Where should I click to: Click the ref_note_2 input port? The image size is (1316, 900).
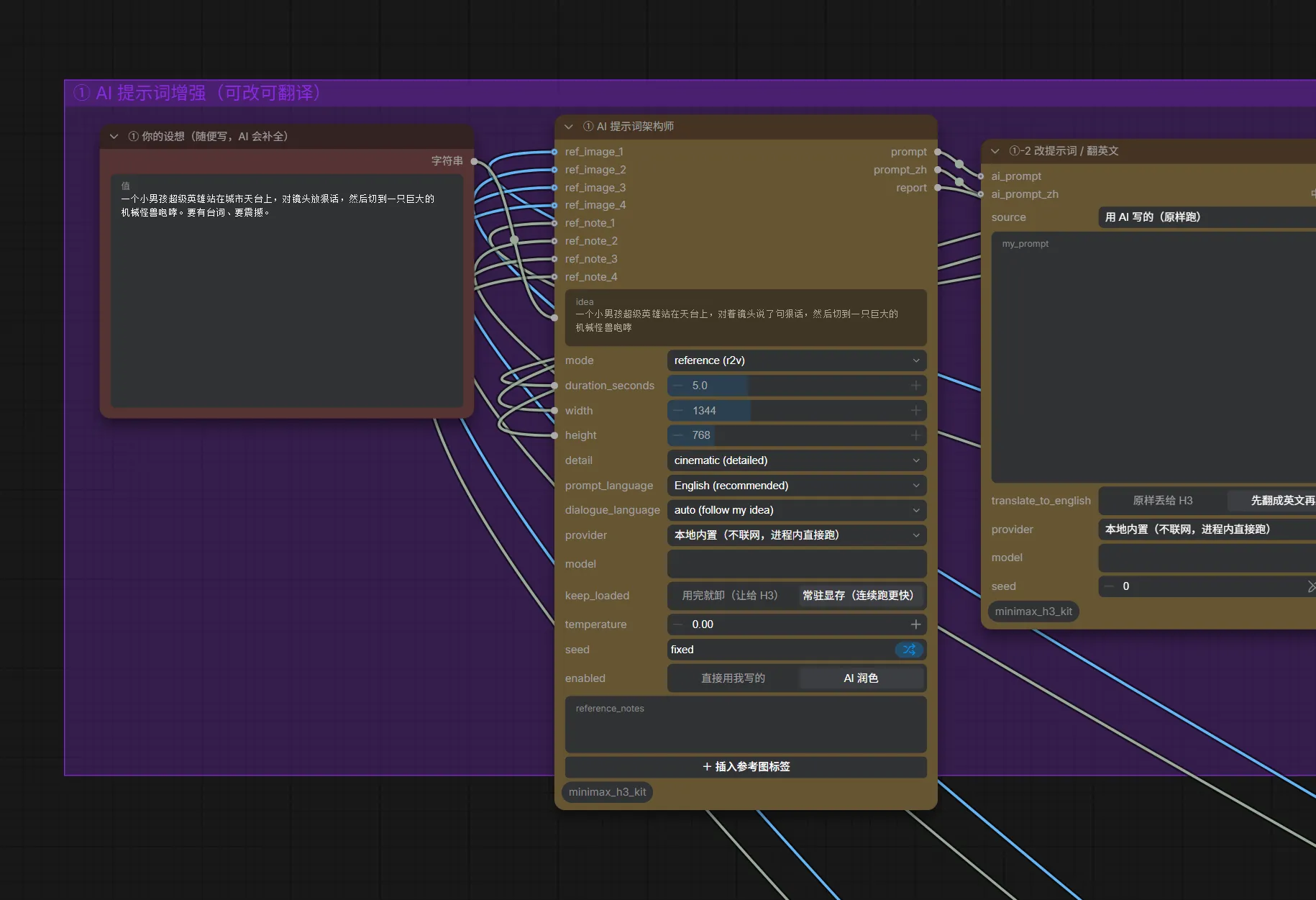tap(554, 241)
